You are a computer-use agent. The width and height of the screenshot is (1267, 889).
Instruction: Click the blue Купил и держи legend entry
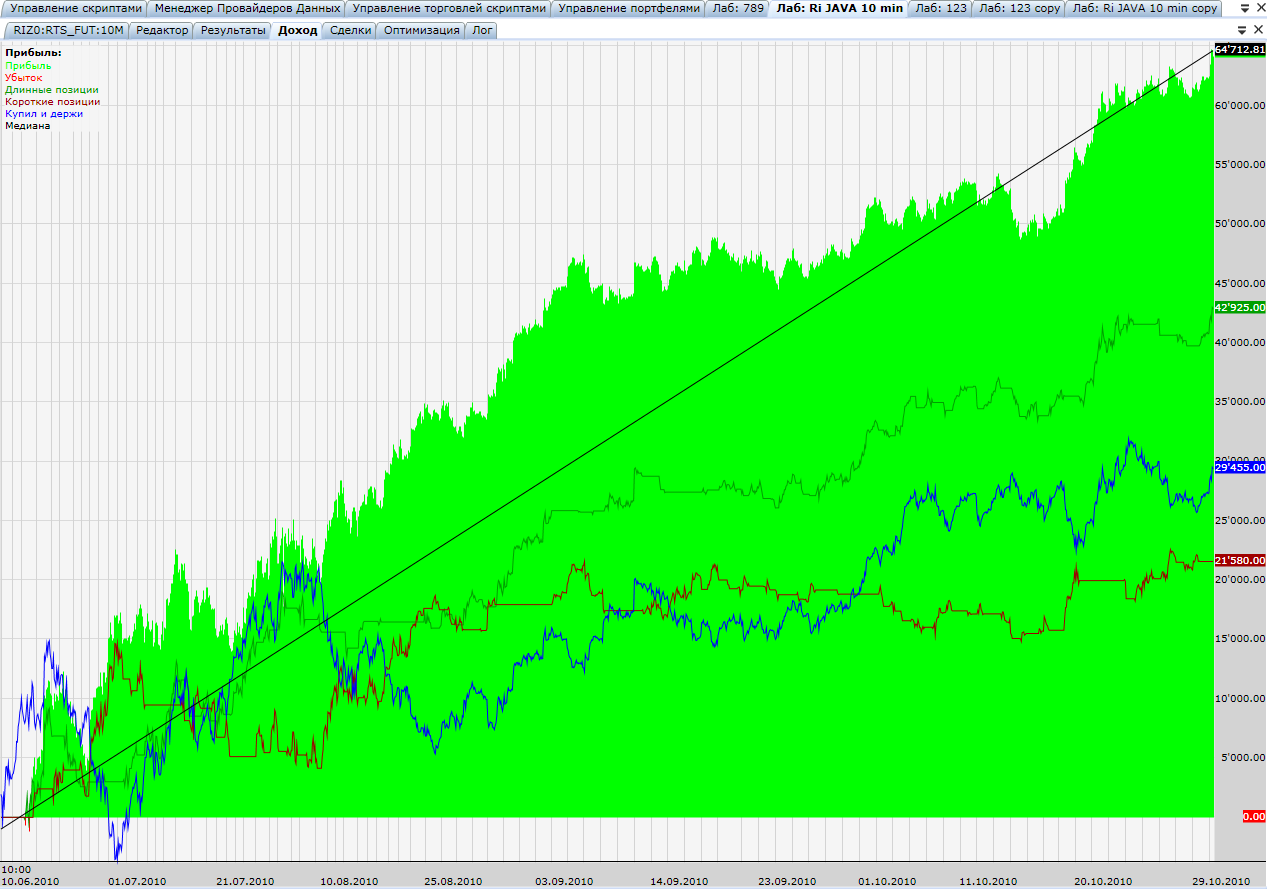click(x=44, y=114)
